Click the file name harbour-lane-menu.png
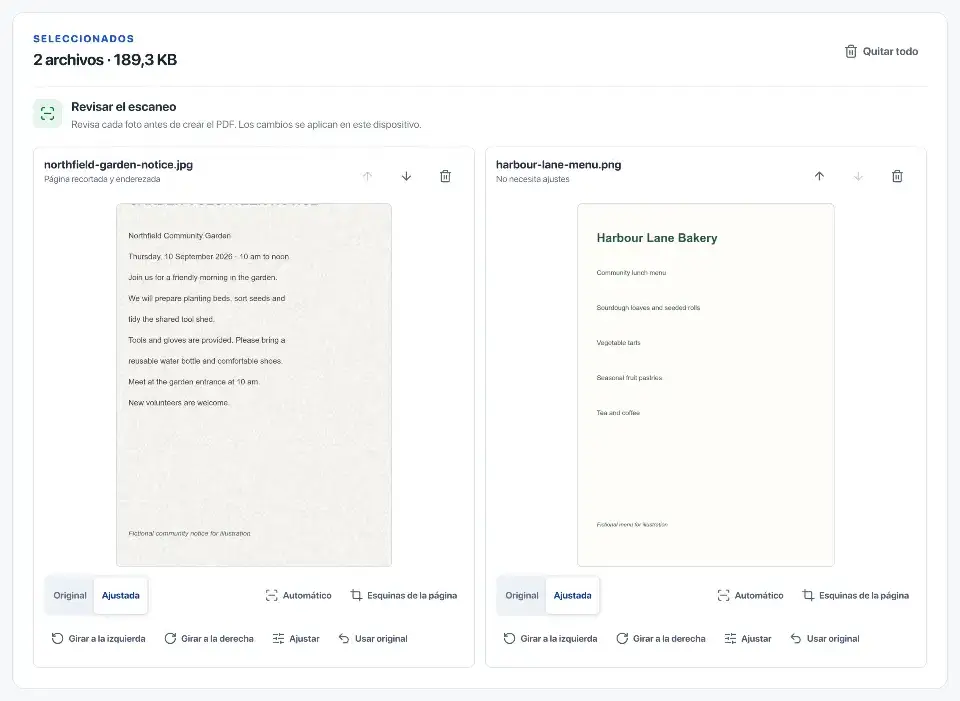The height and width of the screenshot is (701, 960). tap(558, 164)
